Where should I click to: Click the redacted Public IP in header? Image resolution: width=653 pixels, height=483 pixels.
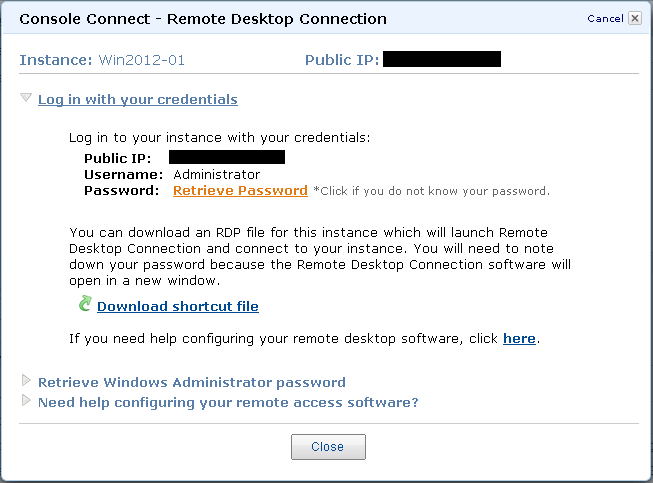(441, 60)
